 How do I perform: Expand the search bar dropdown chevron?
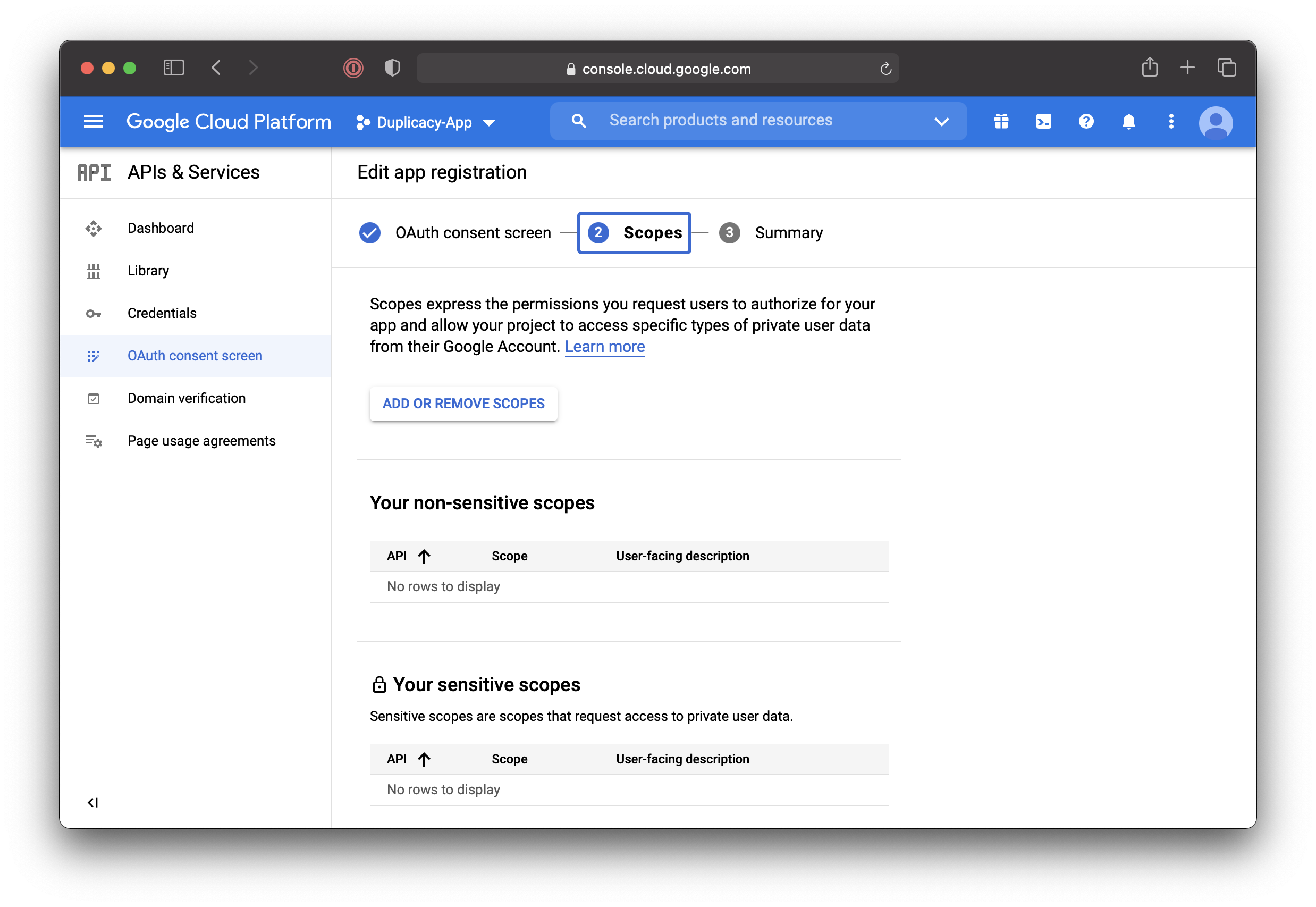[941, 122]
